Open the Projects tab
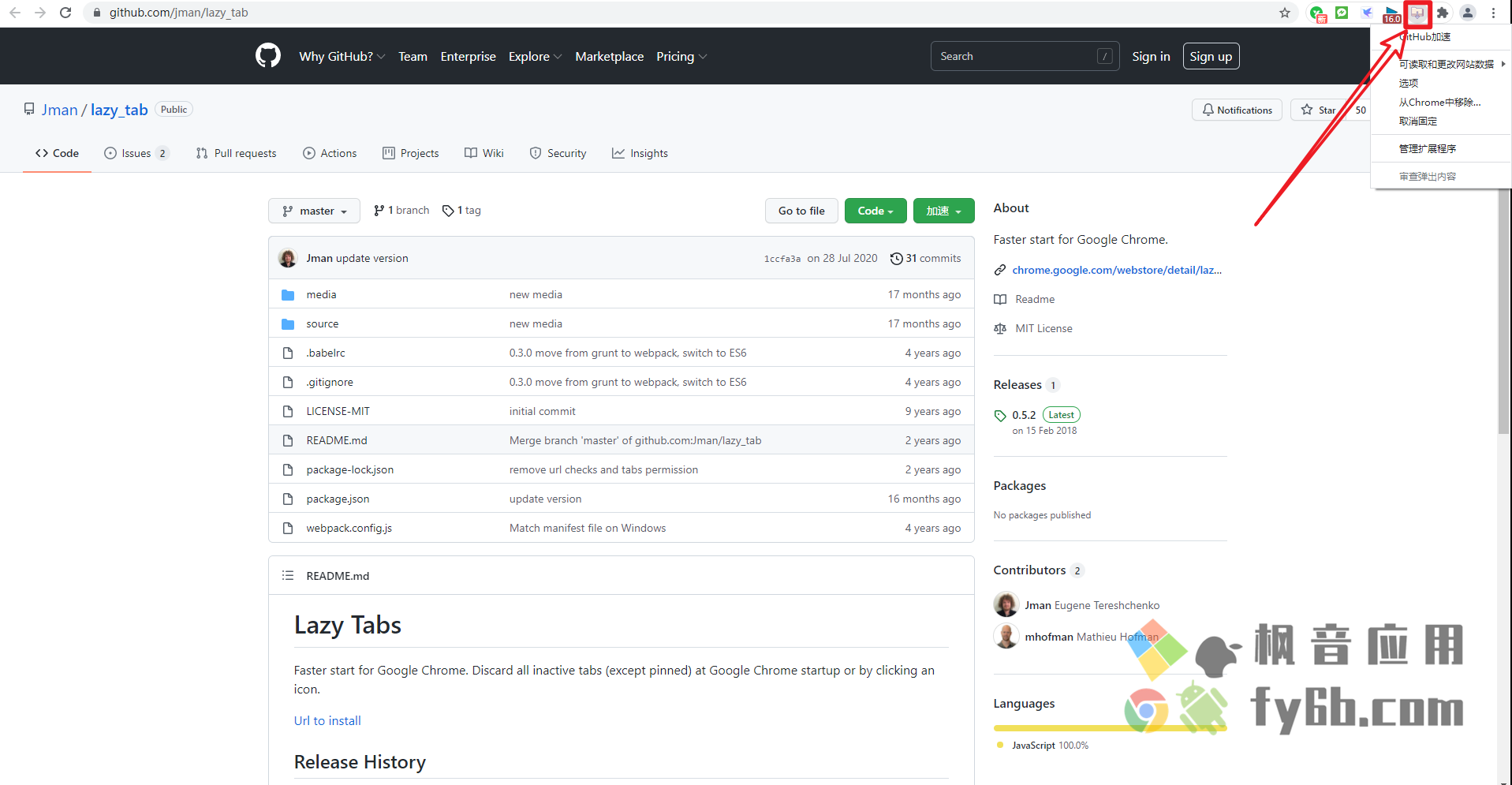The height and width of the screenshot is (785, 1512). pos(410,153)
